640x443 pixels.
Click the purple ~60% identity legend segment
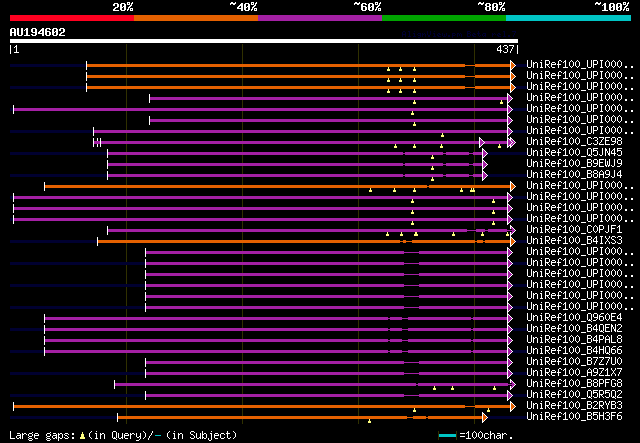point(320,18)
